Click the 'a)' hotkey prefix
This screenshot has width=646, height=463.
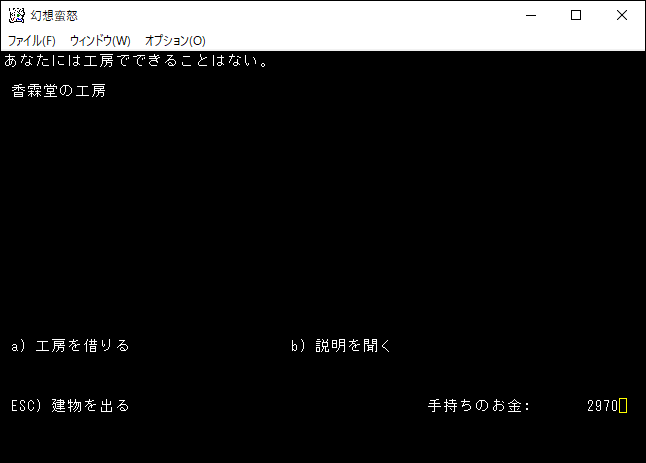[x=17, y=346]
